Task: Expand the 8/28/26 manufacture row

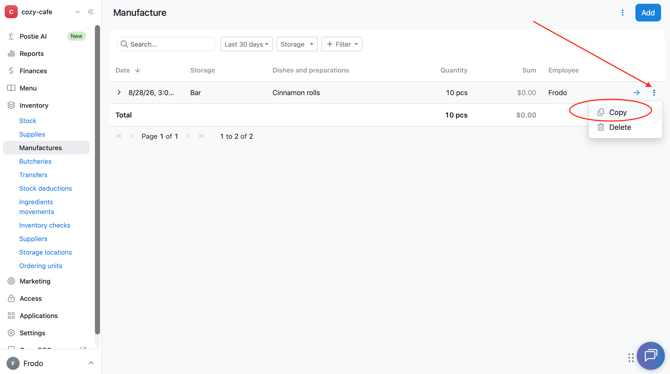Action: point(119,92)
